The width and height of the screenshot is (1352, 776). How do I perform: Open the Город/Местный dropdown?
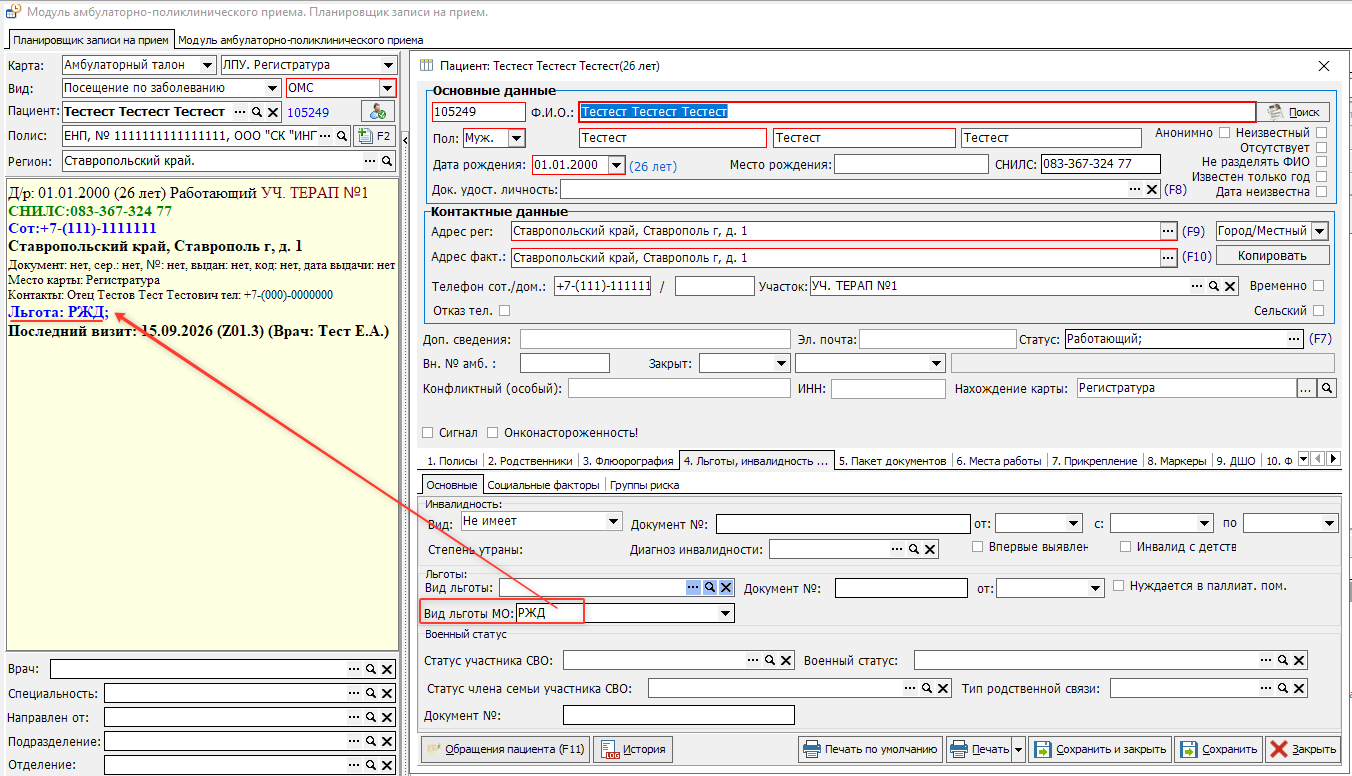[x=1319, y=231]
